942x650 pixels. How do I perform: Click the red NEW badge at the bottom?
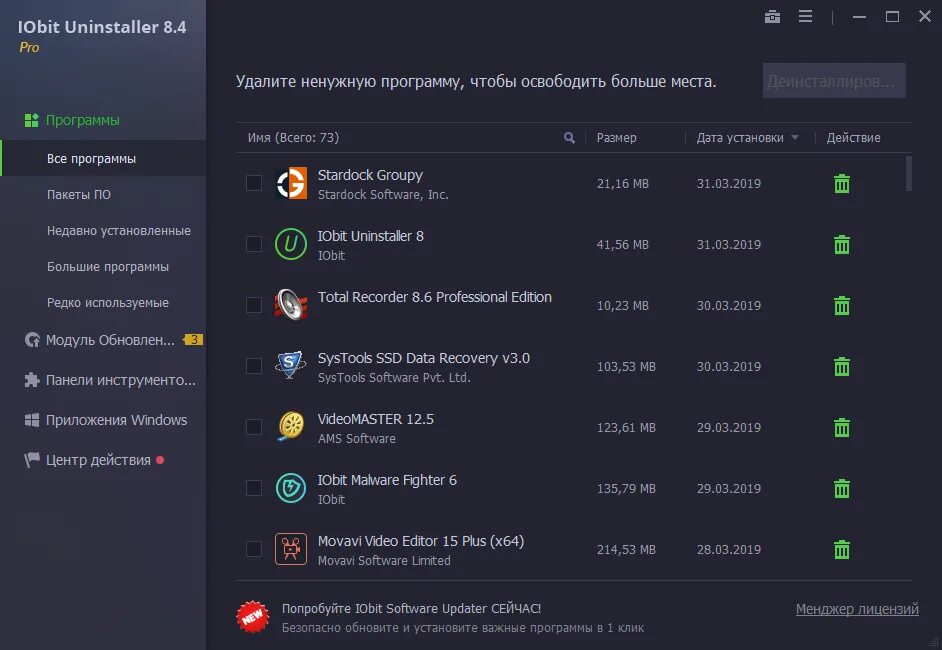pos(252,617)
